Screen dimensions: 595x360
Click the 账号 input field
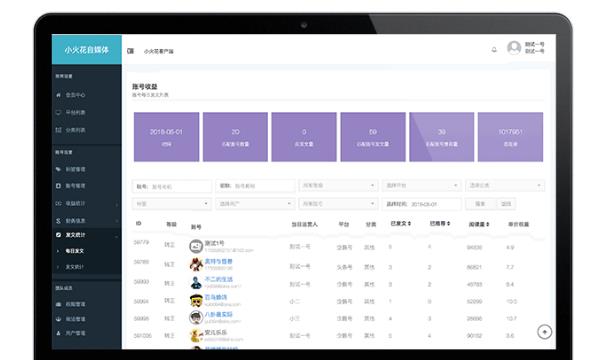click(x=172, y=186)
